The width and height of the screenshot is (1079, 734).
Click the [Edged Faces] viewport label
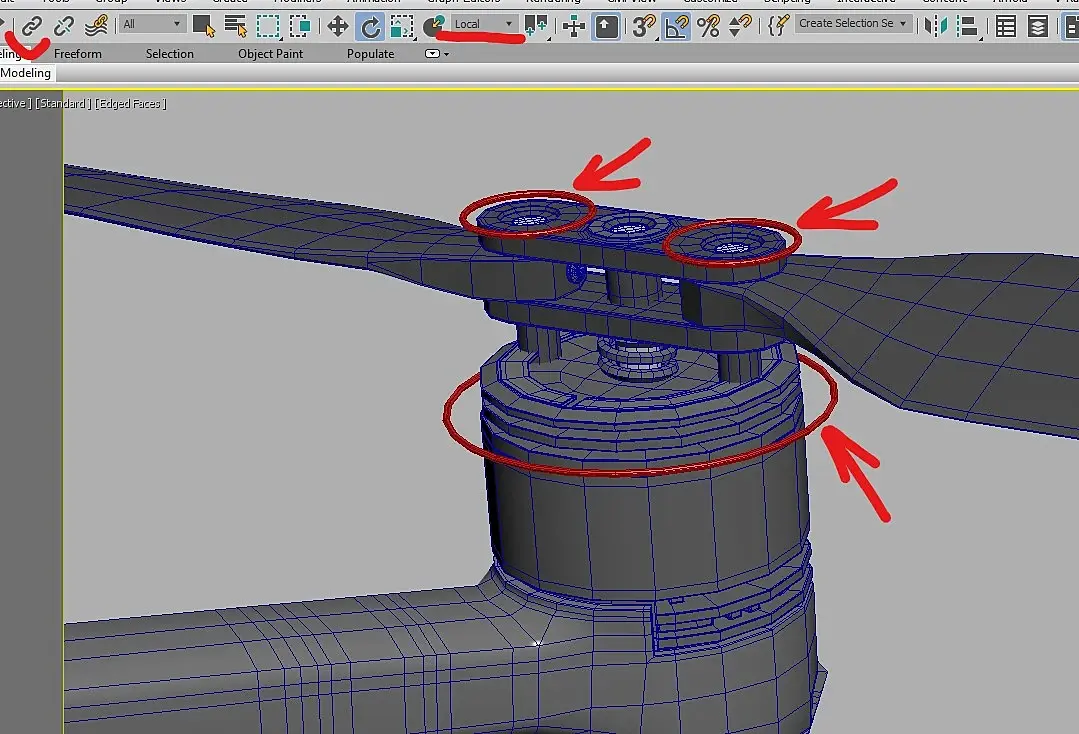point(130,104)
